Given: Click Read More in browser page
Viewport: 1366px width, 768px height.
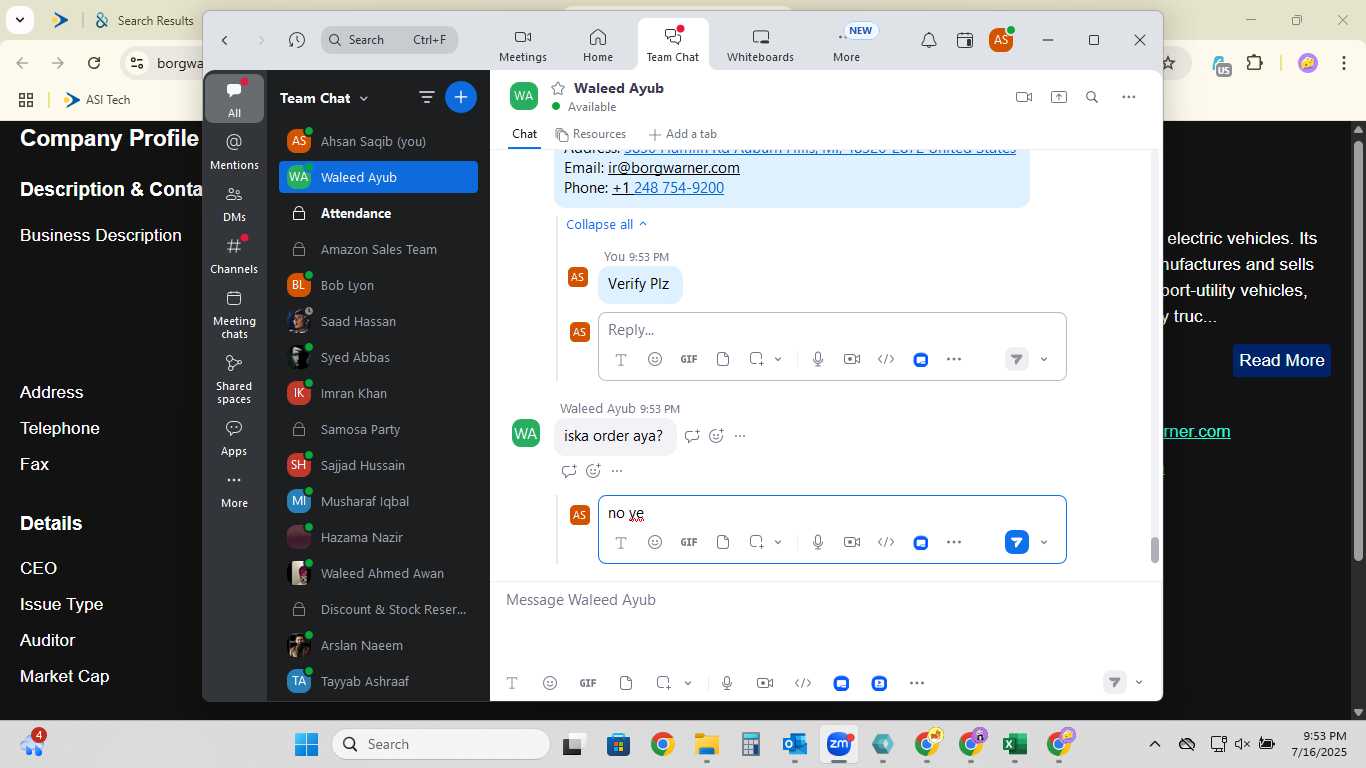Looking at the screenshot, I should click(x=1281, y=360).
